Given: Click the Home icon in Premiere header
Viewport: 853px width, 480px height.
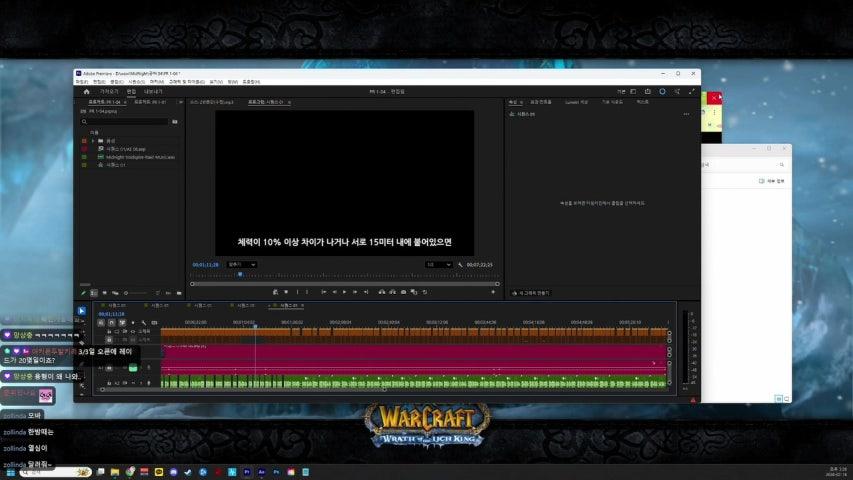Looking at the screenshot, I should 86,91.
